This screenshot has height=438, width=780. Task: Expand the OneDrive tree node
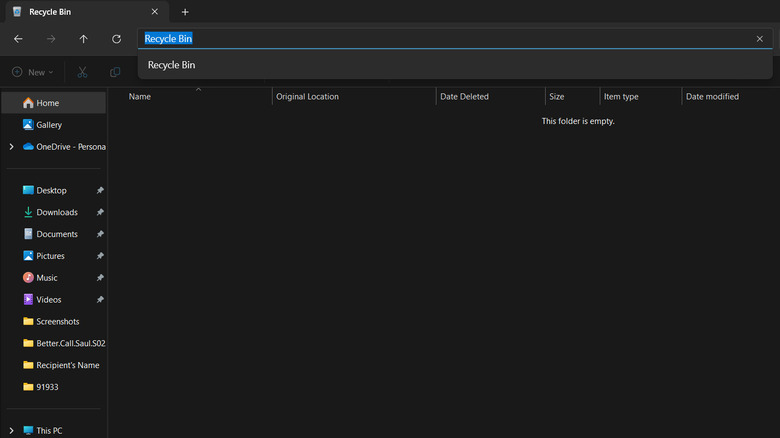pos(11,147)
